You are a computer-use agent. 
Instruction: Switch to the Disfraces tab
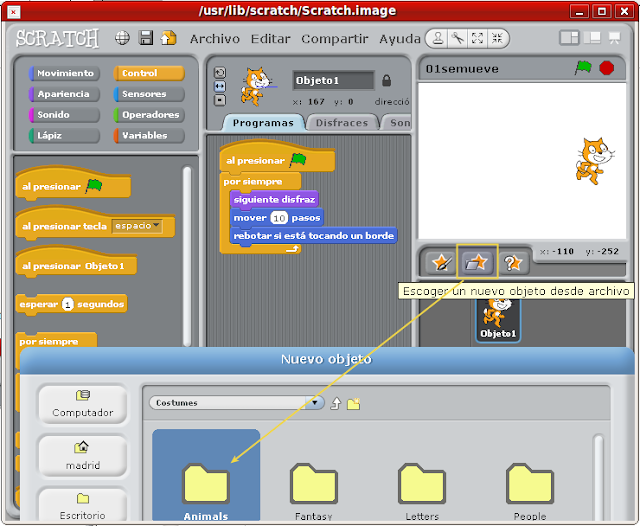[342, 123]
